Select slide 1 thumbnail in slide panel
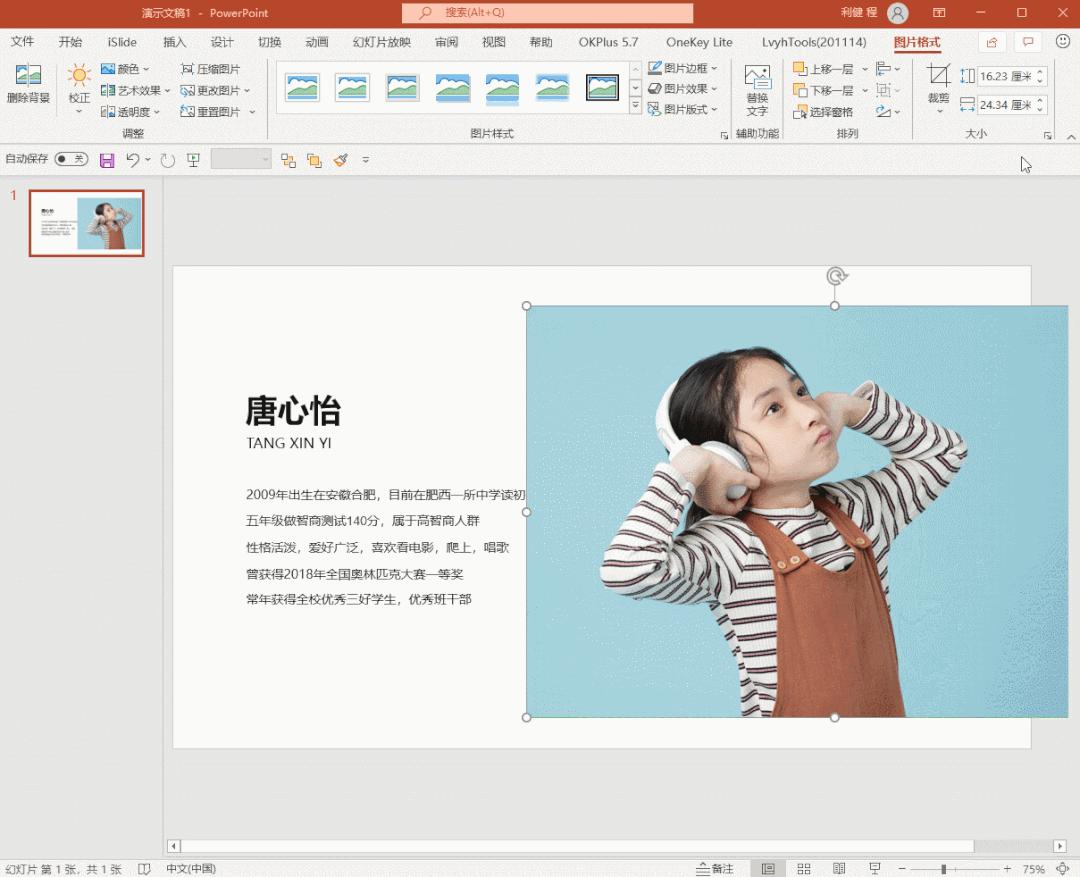This screenshot has height=877, width=1080. [x=86, y=222]
